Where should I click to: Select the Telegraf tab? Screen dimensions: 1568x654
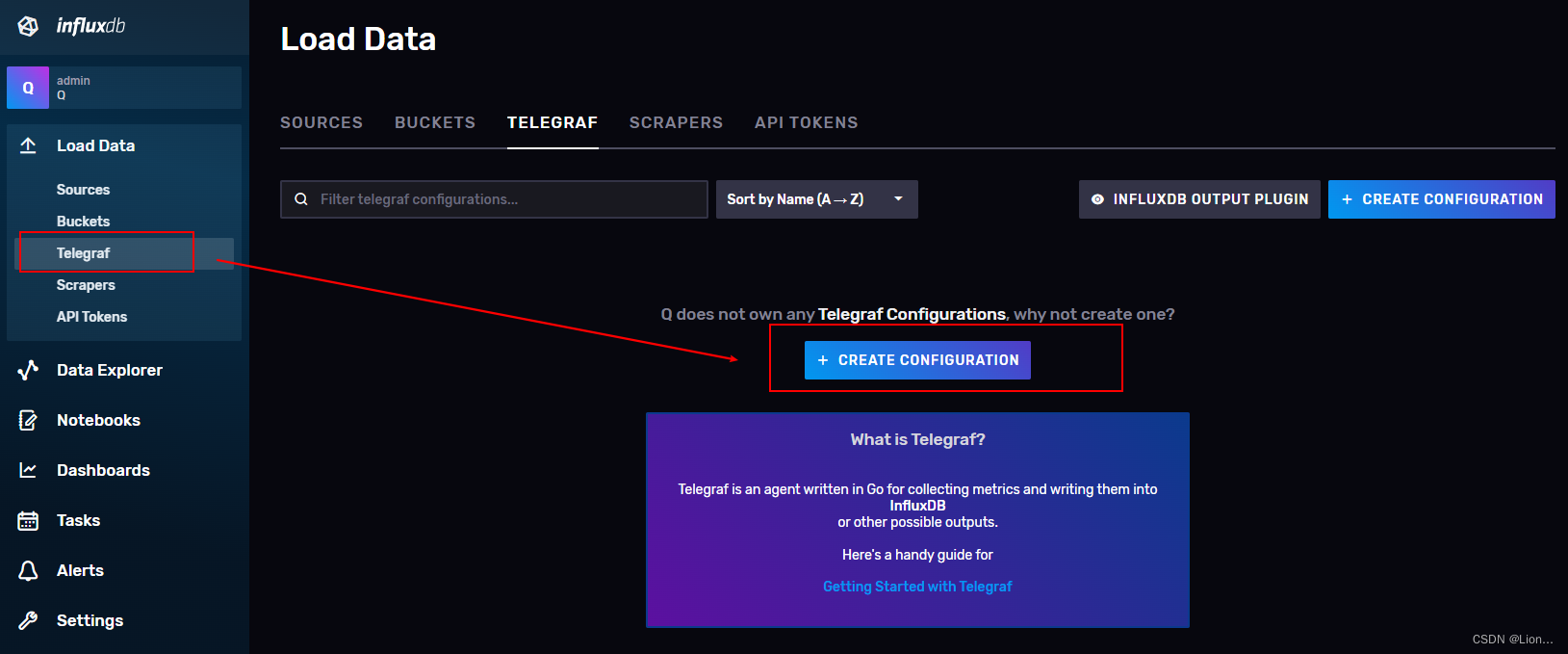(553, 122)
